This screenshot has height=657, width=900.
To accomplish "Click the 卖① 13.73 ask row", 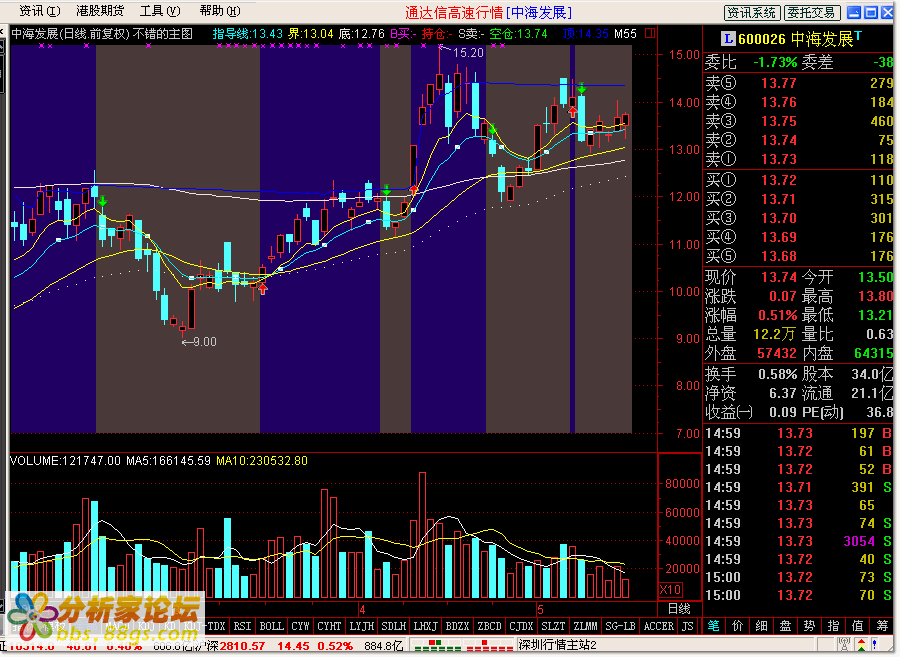I will coord(798,159).
